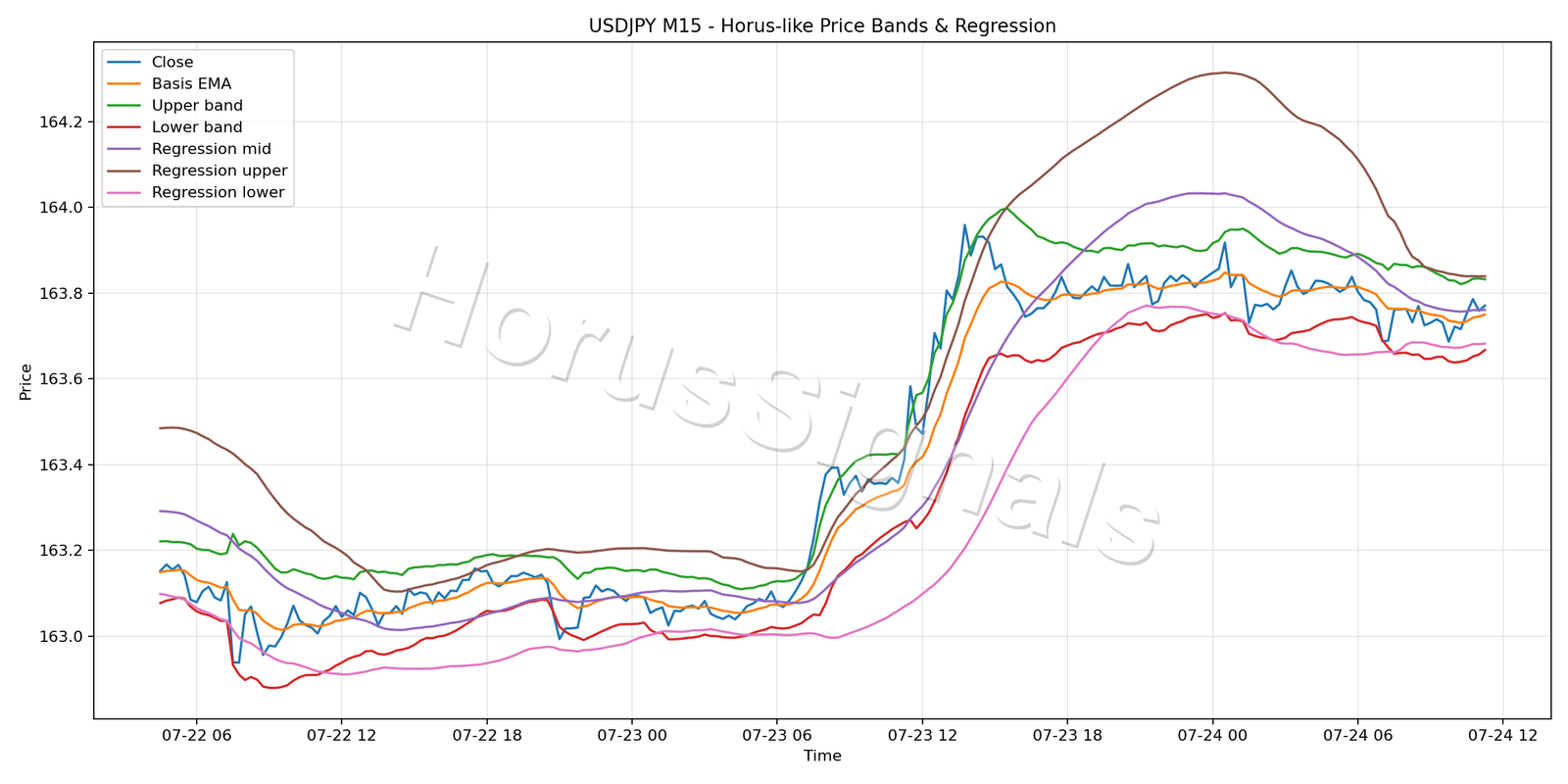Click the y-axis tick '163.6'
This screenshot has height=784, width=1568.
tap(61, 379)
